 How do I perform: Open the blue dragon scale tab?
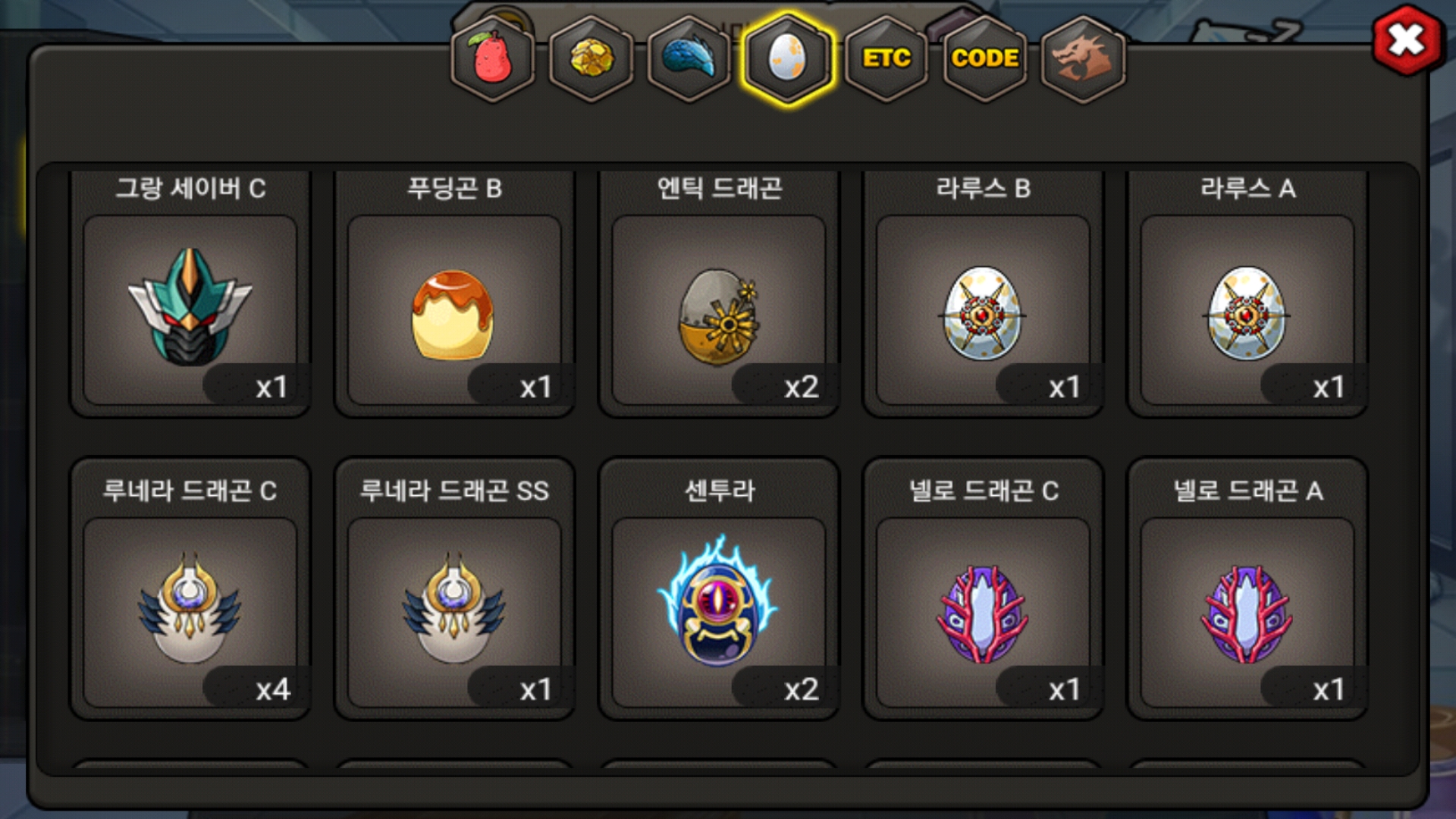coord(689,58)
